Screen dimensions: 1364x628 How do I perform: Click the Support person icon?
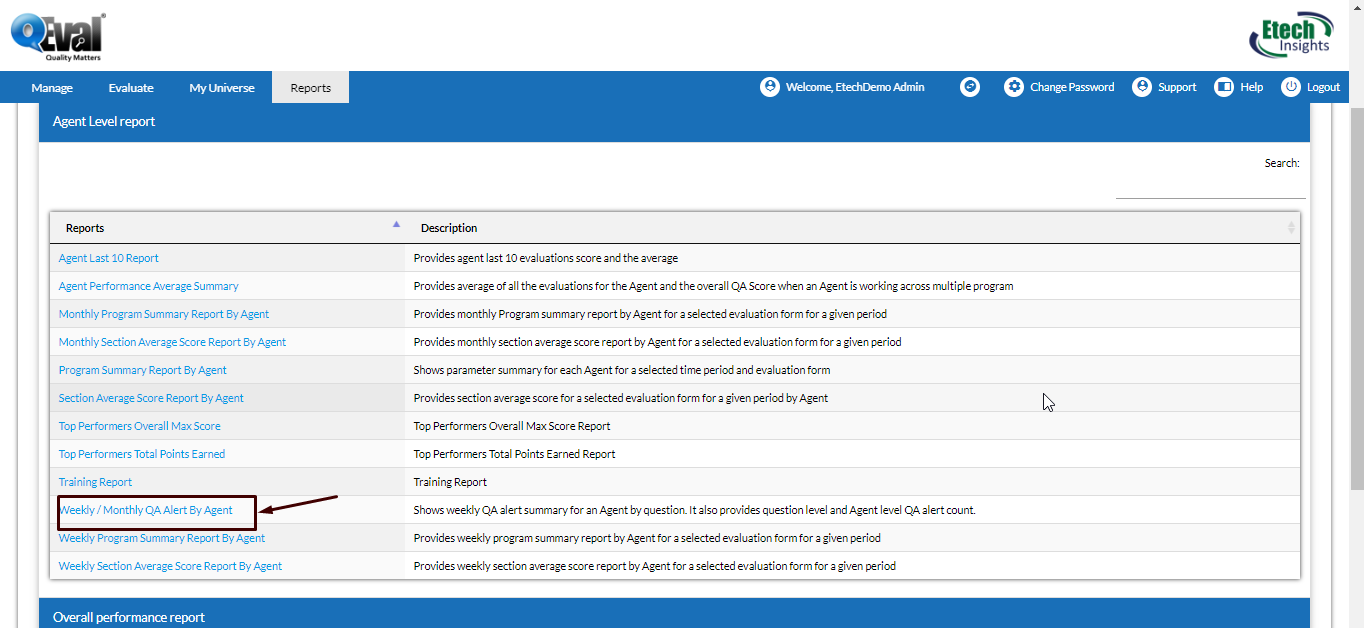point(1142,87)
